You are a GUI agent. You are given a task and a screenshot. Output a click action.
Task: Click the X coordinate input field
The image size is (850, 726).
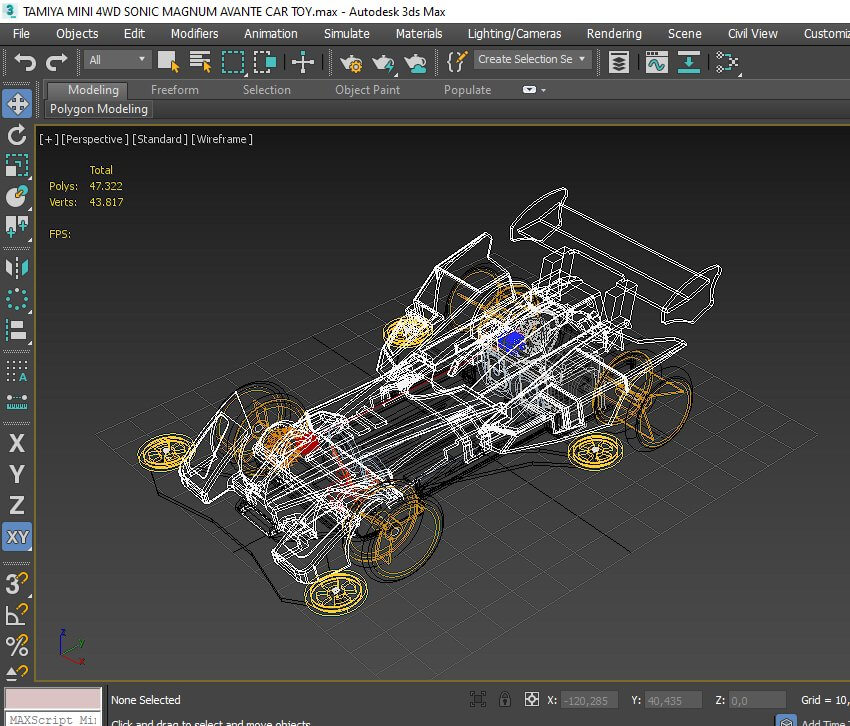coord(588,700)
